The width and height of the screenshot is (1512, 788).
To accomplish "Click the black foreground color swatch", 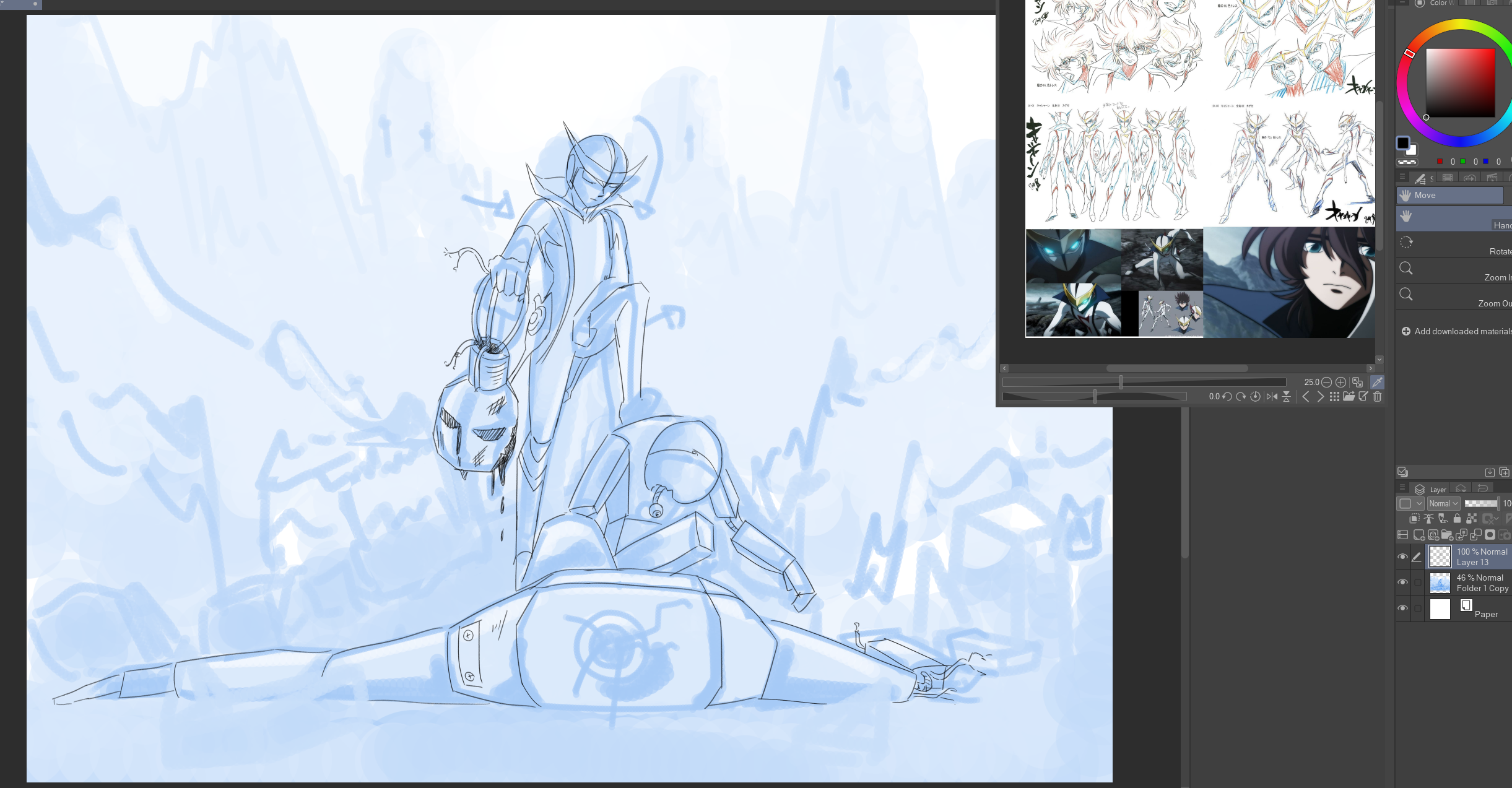I will 1402,143.
